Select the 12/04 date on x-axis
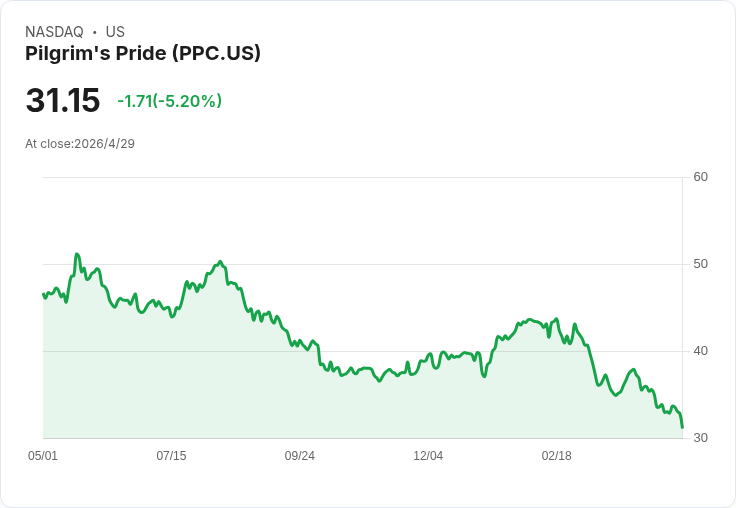The height and width of the screenshot is (508, 736). (x=428, y=456)
